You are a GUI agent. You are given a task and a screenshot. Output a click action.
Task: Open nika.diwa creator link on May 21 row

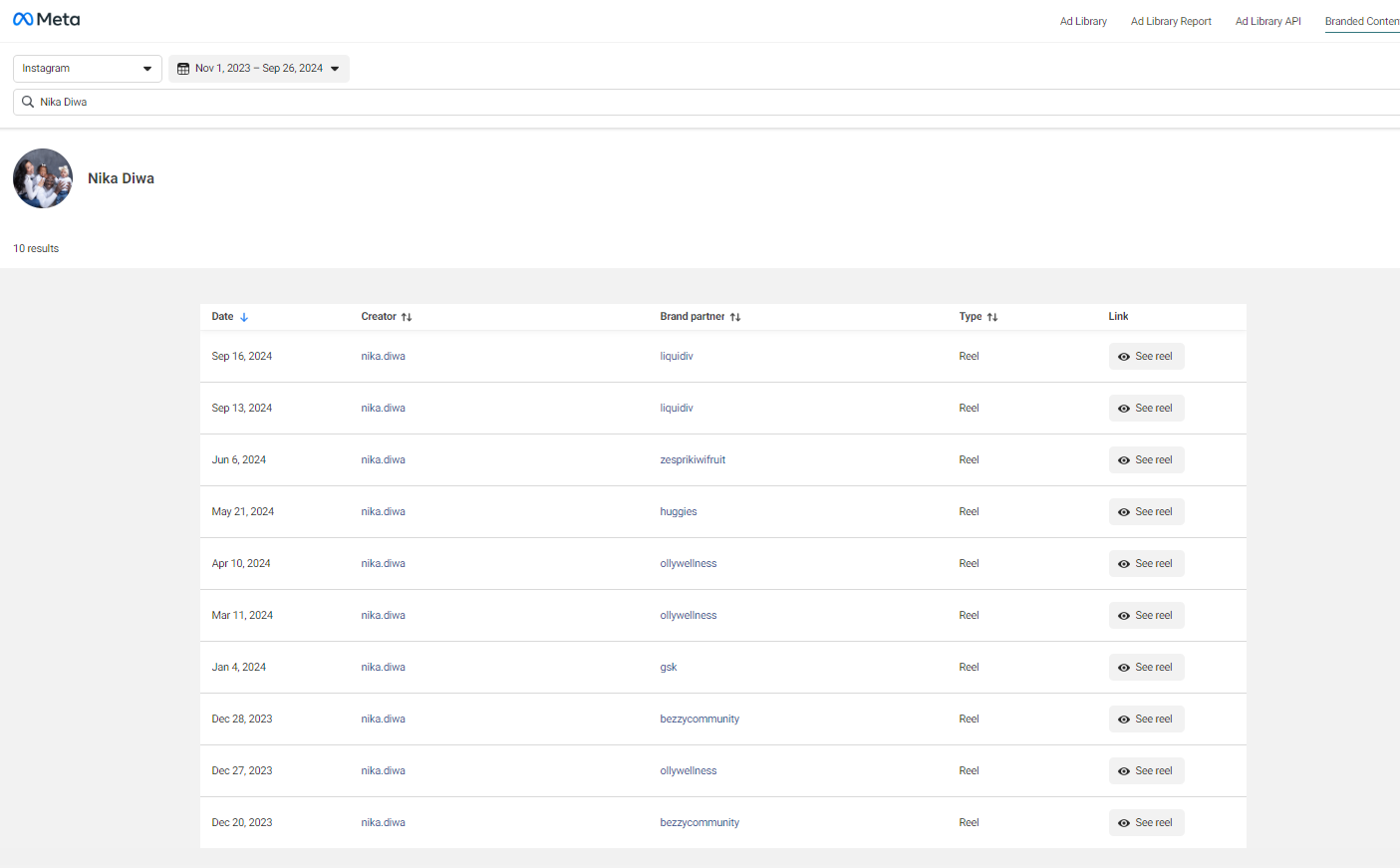click(384, 512)
